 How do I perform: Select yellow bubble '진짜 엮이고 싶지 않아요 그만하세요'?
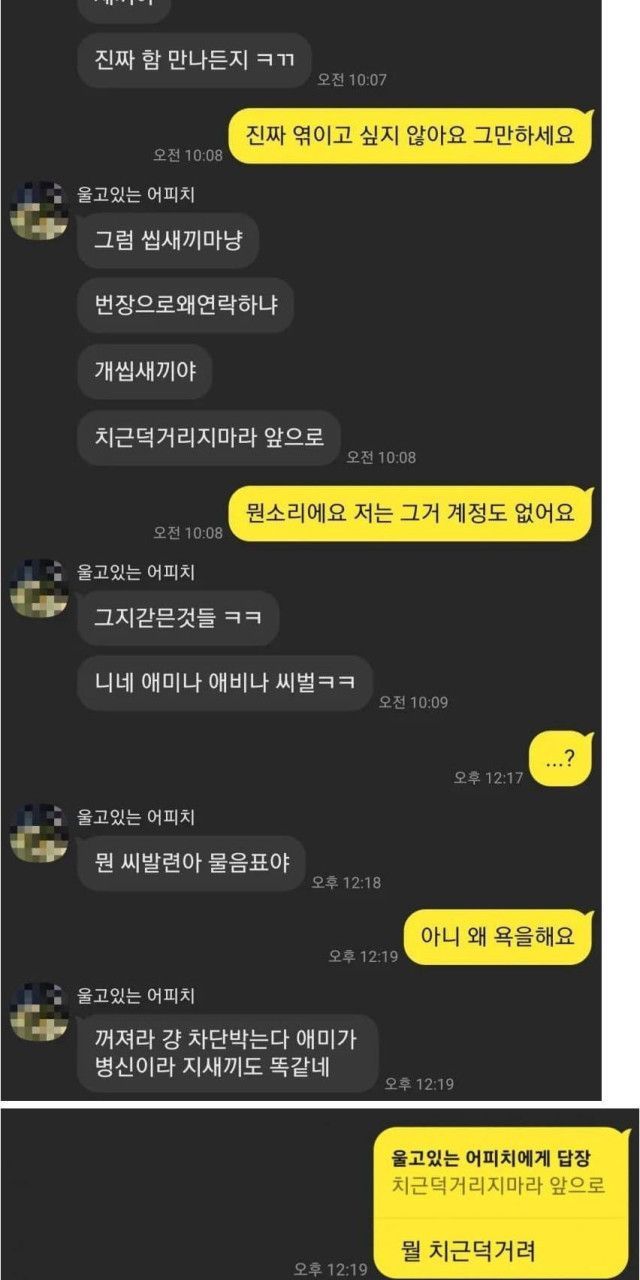pyautogui.click(x=410, y=136)
